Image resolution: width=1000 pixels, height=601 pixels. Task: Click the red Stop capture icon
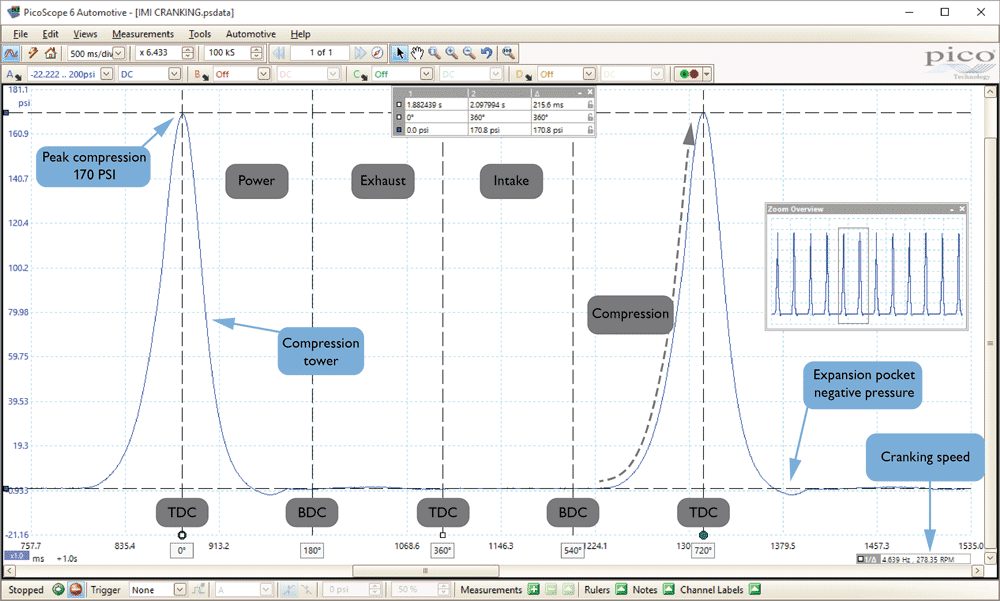pyautogui.click(x=75, y=590)
